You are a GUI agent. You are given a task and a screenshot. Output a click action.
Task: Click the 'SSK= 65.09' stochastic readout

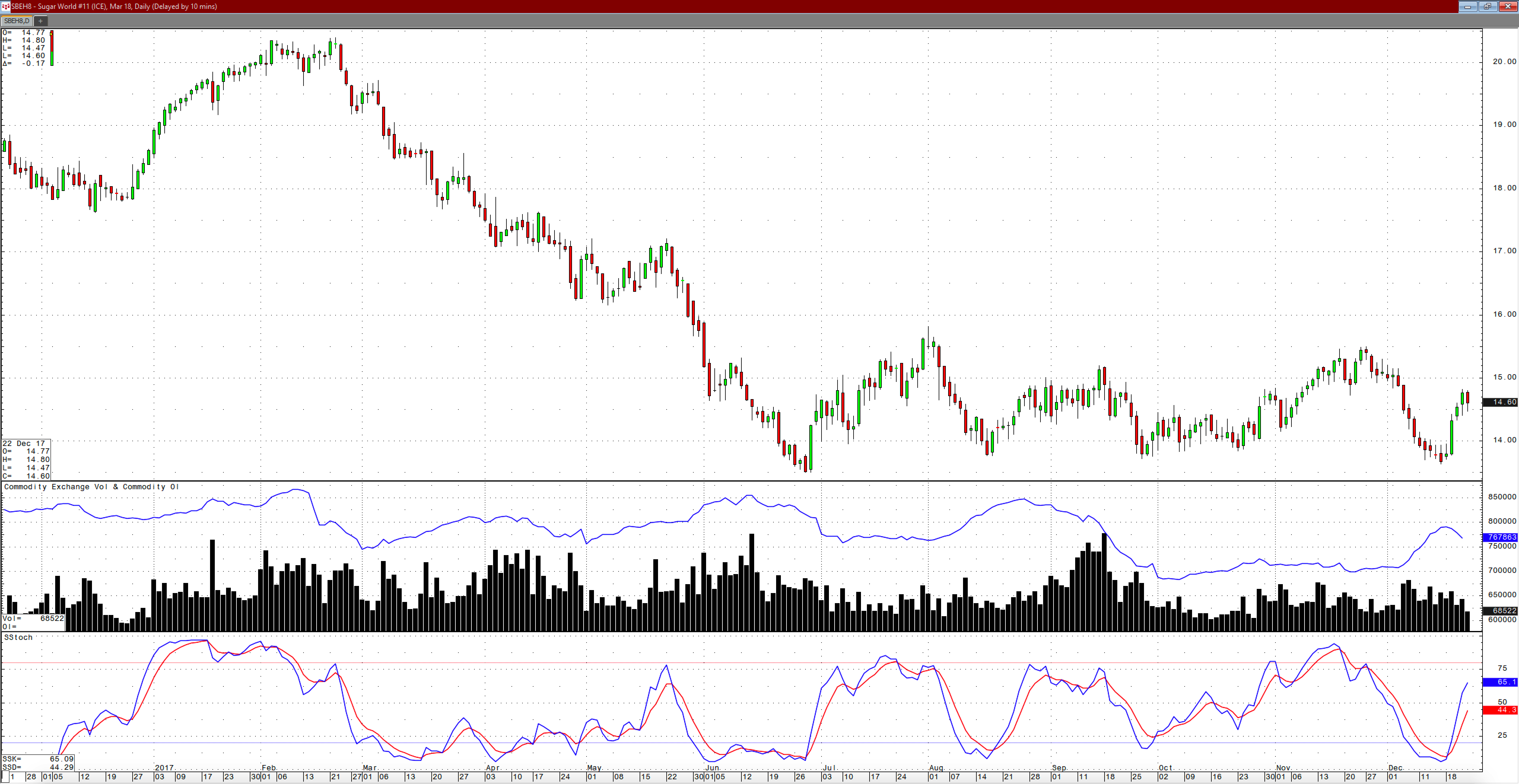[38, 759]
